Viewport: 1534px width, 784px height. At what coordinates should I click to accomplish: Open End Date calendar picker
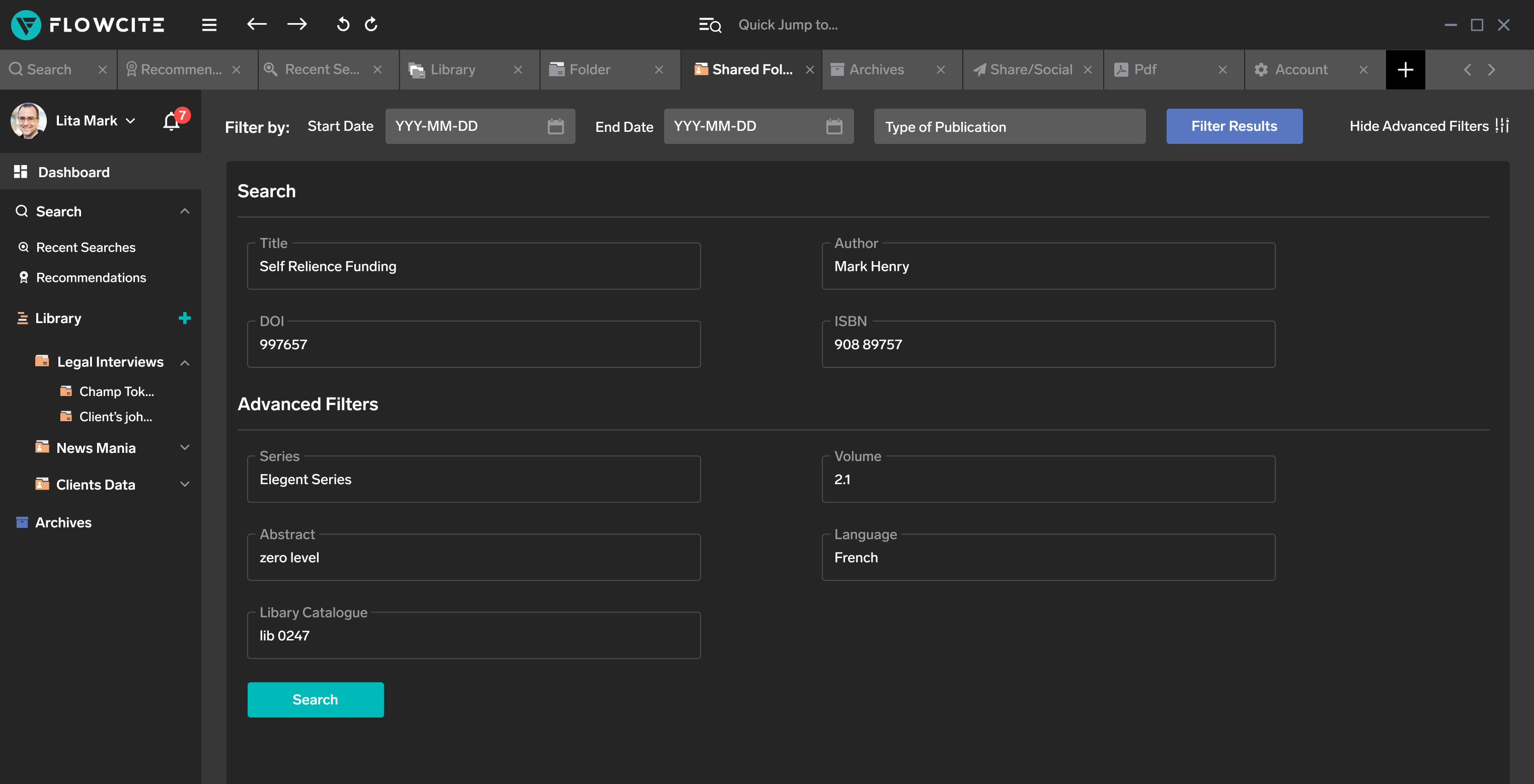pyautogui.click(x=834, y=126)
